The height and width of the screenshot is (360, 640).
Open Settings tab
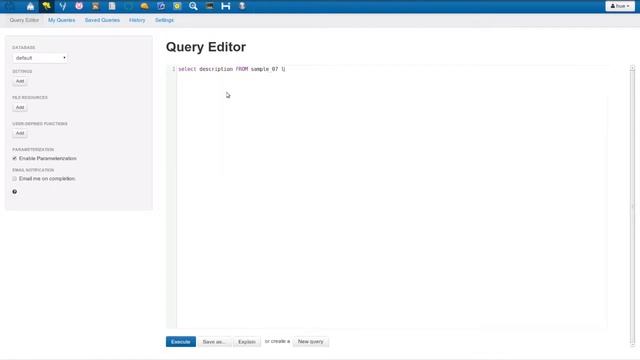[164, 20]
